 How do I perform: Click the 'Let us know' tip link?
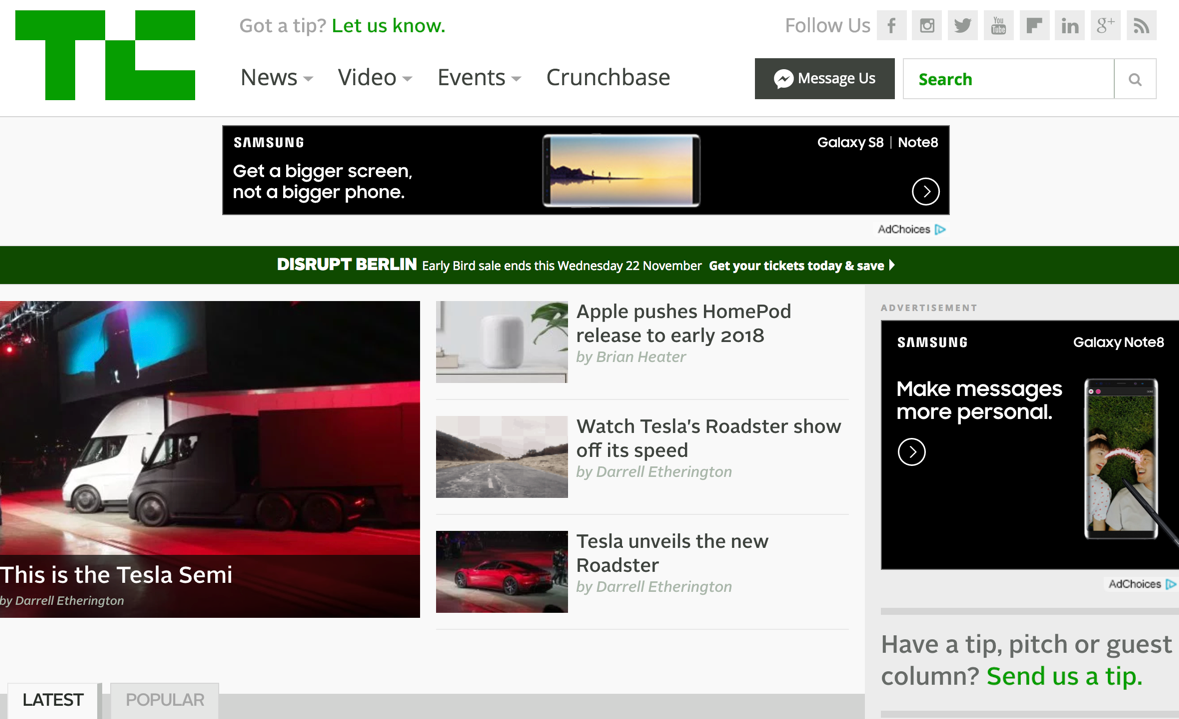tap(388, 26)
